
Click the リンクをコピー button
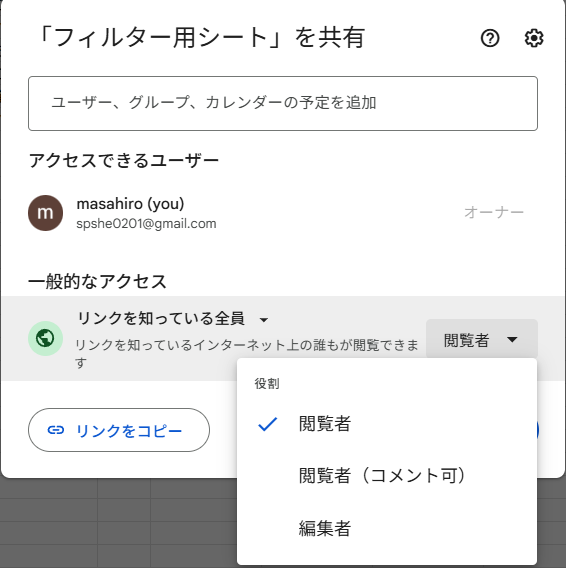119,430
